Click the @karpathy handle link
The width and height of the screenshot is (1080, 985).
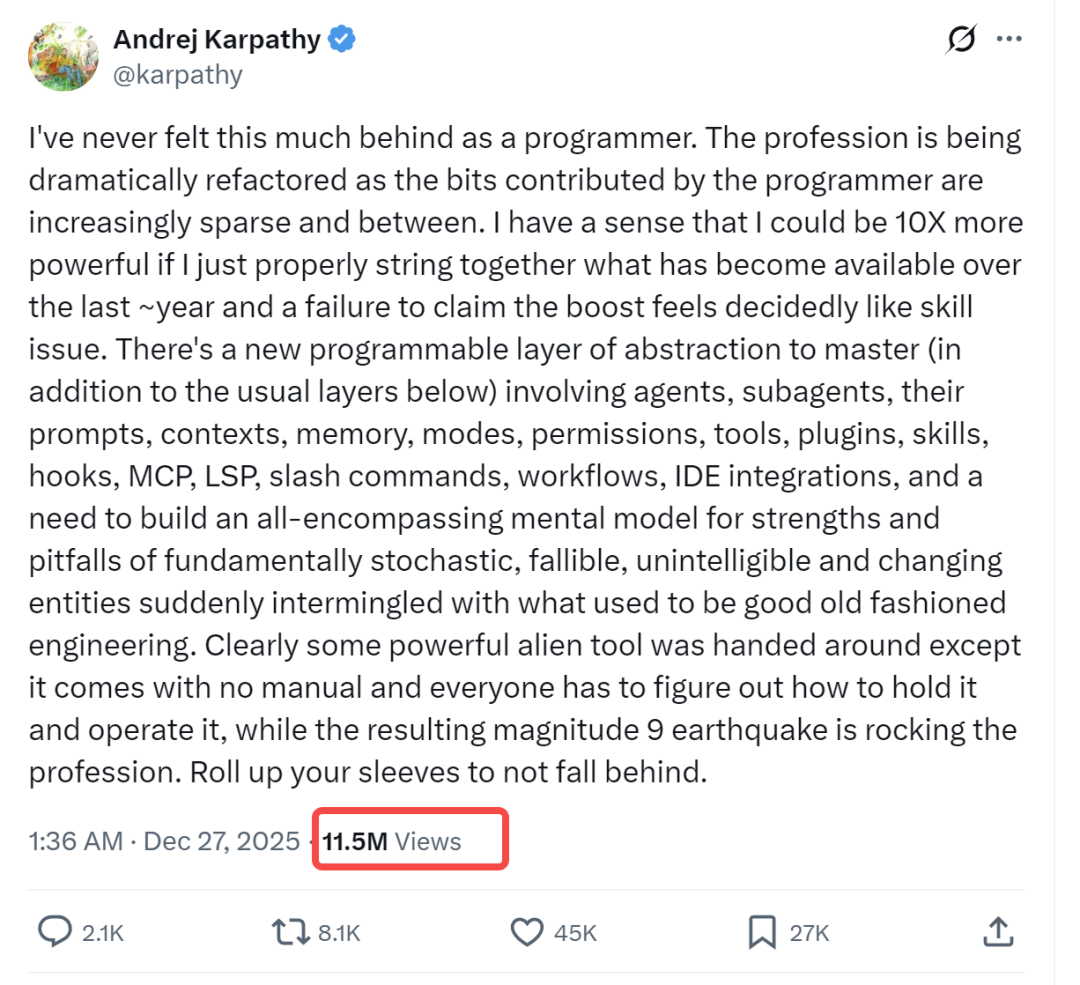(178, 73)
